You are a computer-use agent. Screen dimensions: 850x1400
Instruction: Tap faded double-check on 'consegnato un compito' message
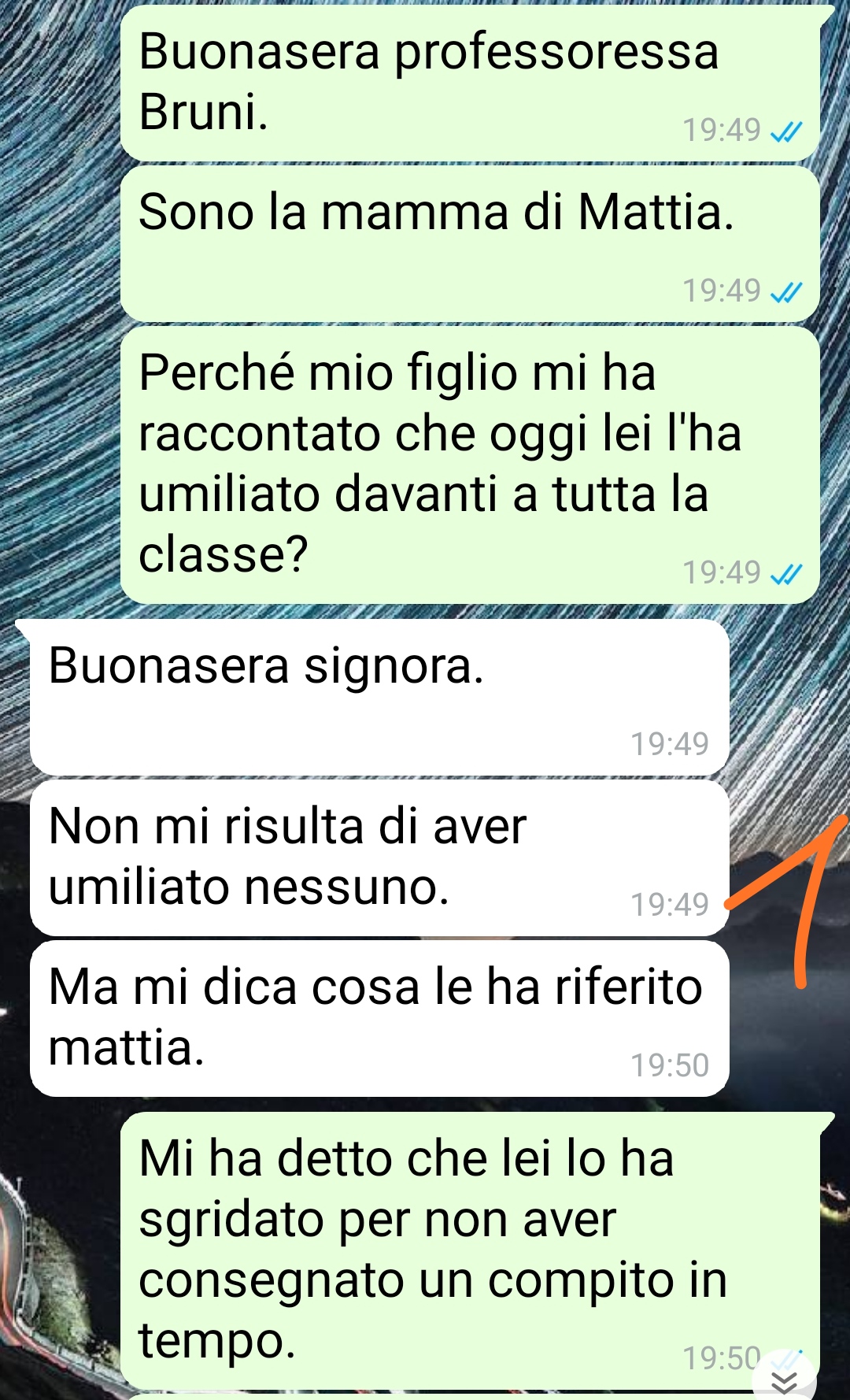785,1358
